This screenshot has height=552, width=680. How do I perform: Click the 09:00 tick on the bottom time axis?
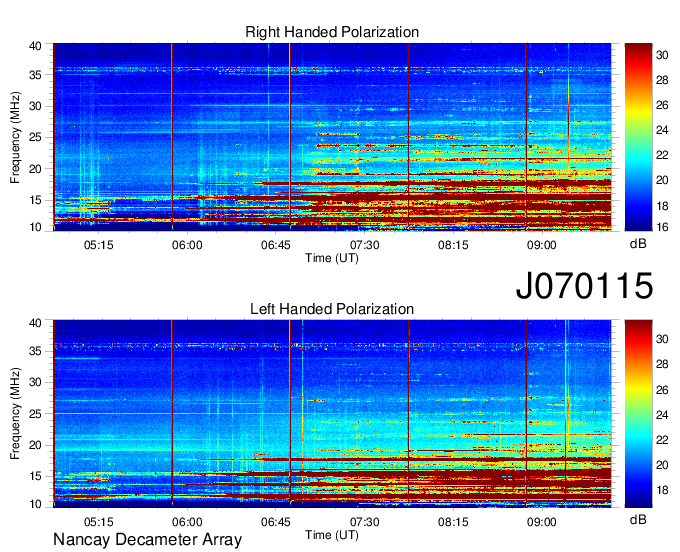[542, 522]
